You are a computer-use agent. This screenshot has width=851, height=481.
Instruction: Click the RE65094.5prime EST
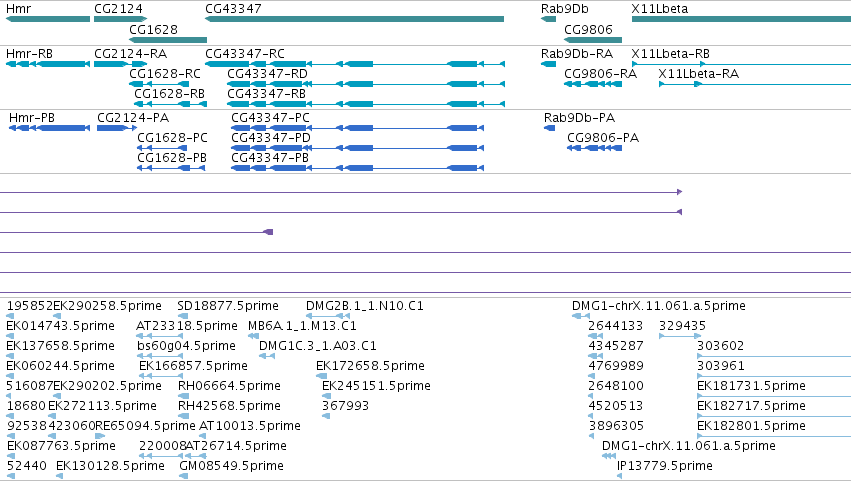(x=100, y=436)
